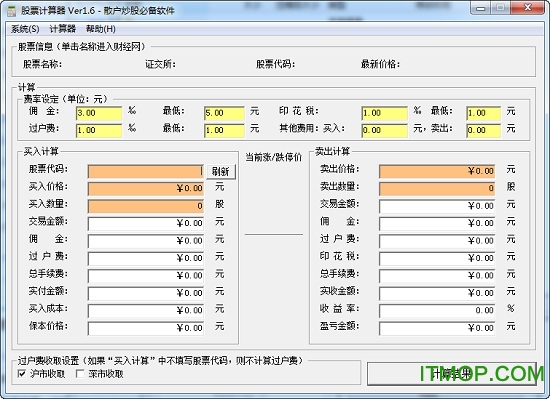The height and width of the screenshot is (399, 550).
Task: Click the 佣金 minimum field showing 5.00
Action: pos(224,113)
